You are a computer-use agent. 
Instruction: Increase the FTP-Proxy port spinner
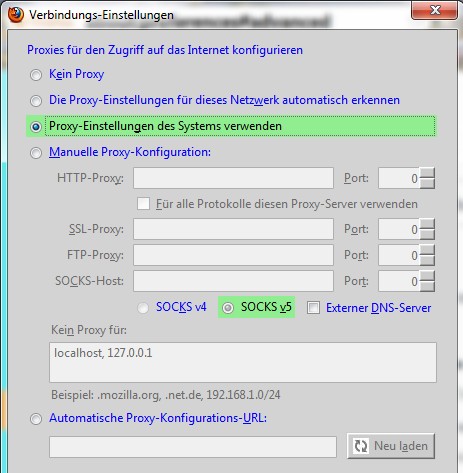427,250
